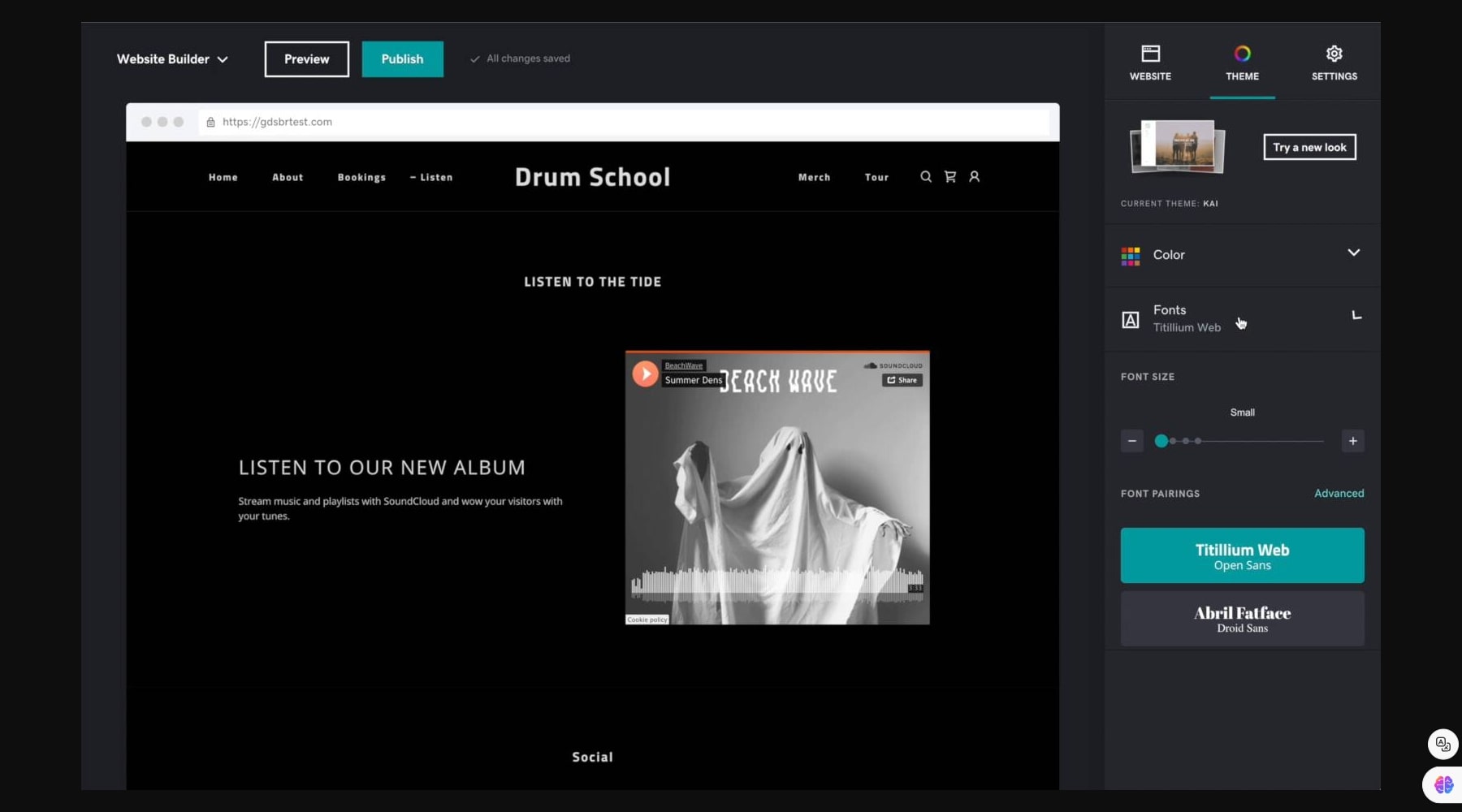This screenshot has height=812, width=1462.
Task: Click the Share button on SoundCloud player
Action: (902, 380)
